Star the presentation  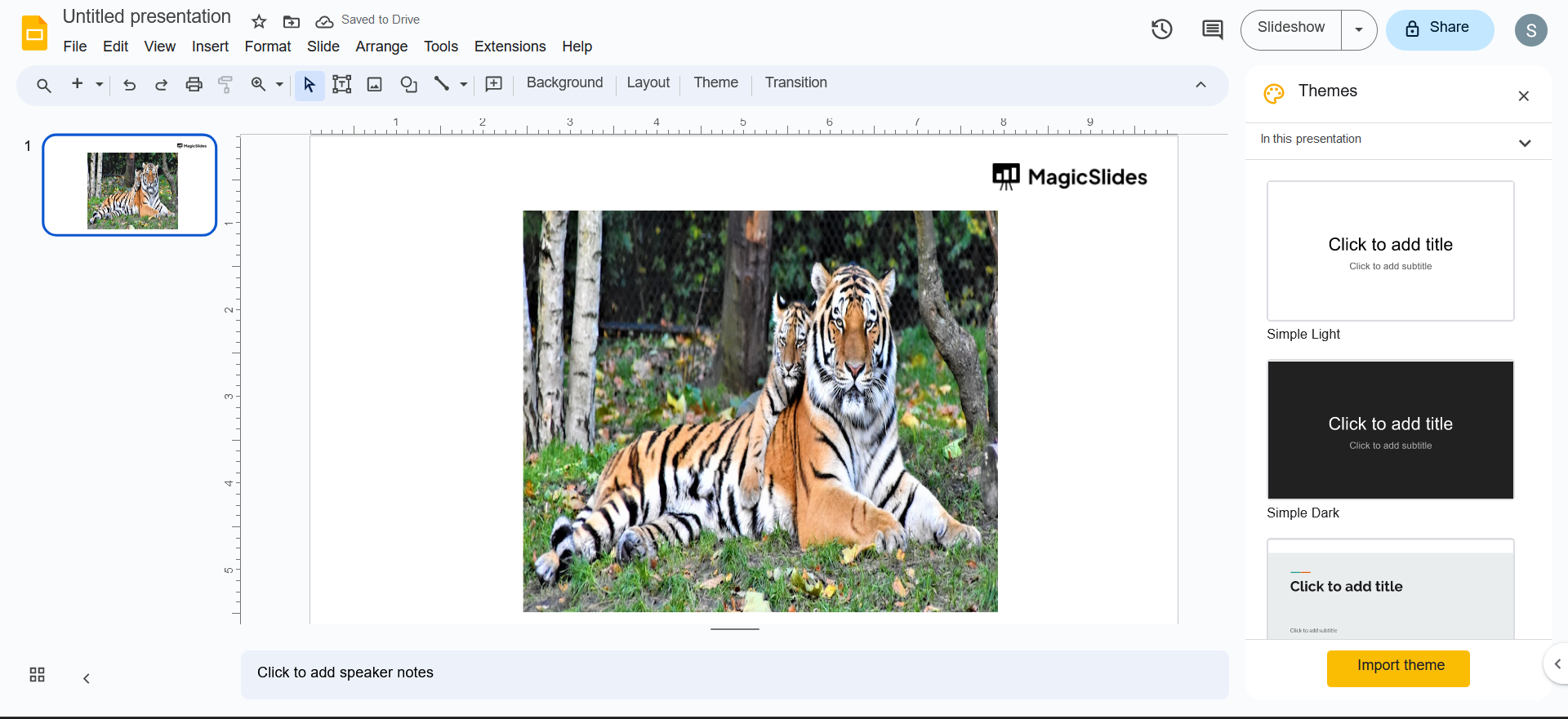259,21
